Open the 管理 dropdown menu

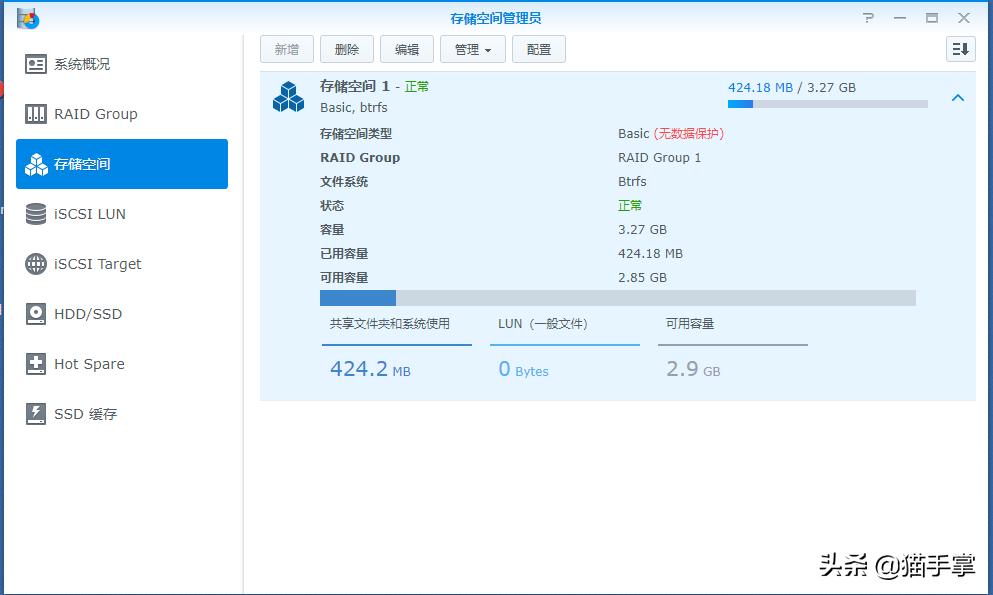[x=472, y=48]
